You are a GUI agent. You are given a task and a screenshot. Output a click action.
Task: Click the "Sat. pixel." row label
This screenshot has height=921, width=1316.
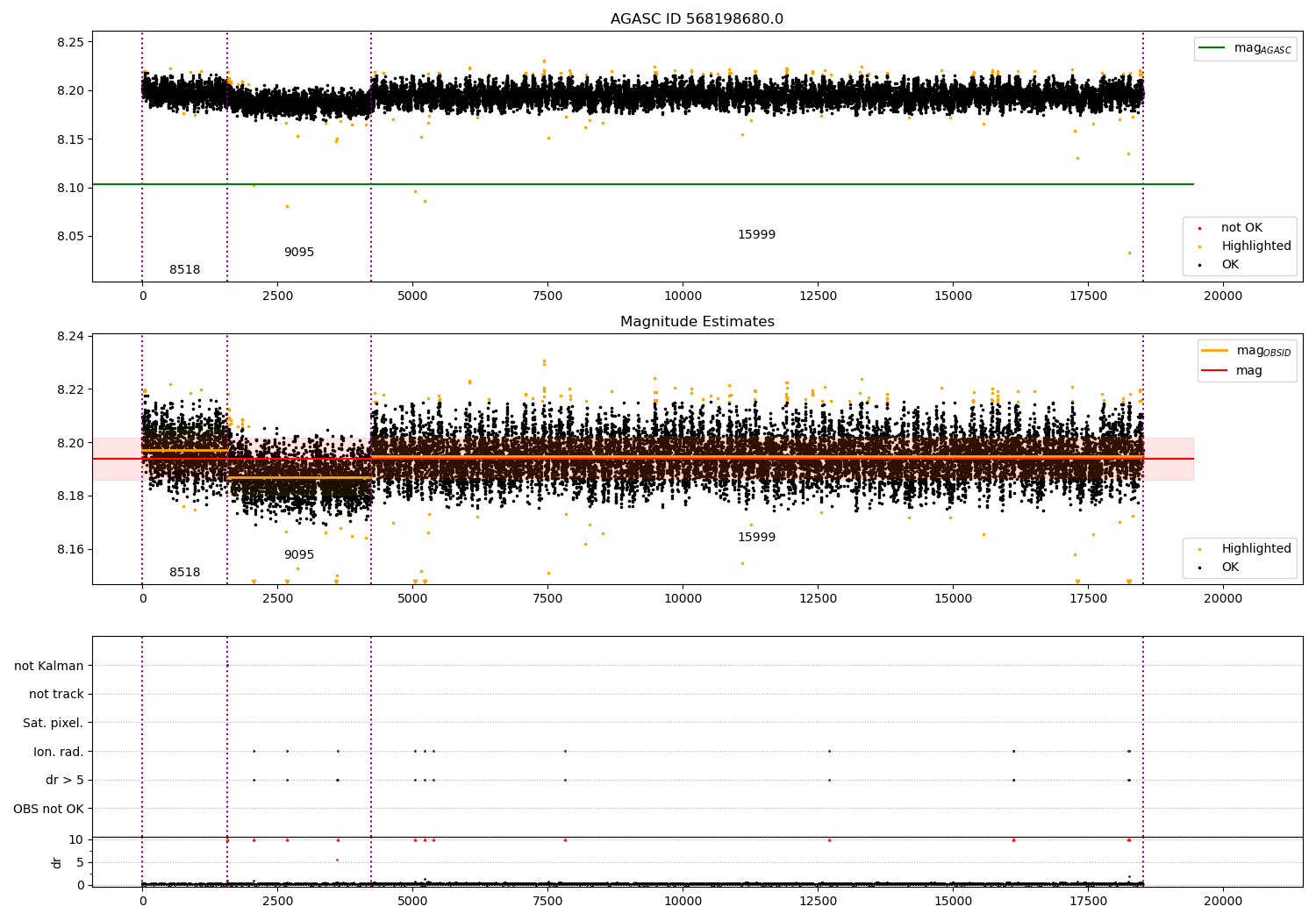(53, 724)
